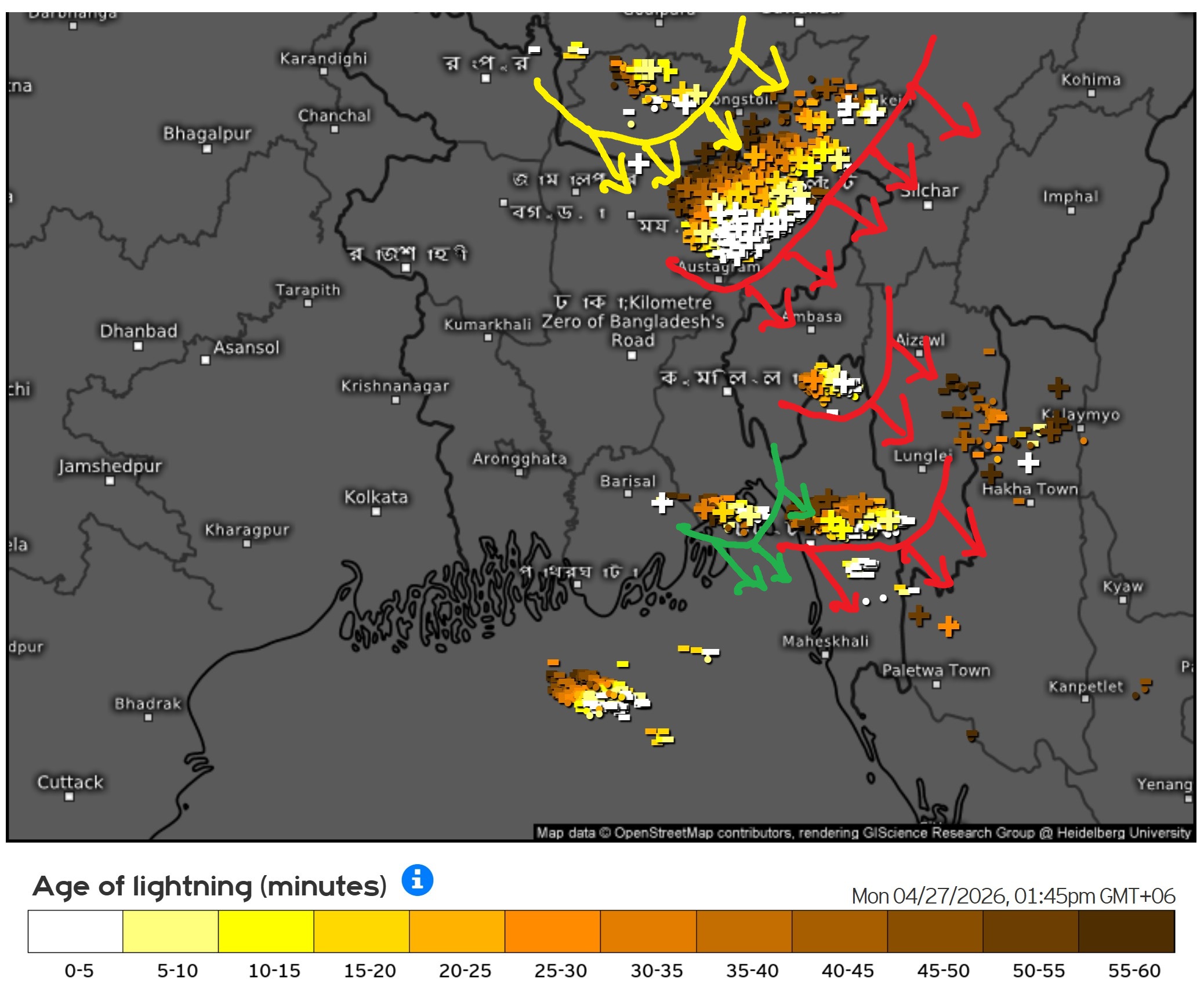The image size is (1204, 983).
Task: Select the orange 25-30 minutes legend swatch
Action: coord(552,931)
